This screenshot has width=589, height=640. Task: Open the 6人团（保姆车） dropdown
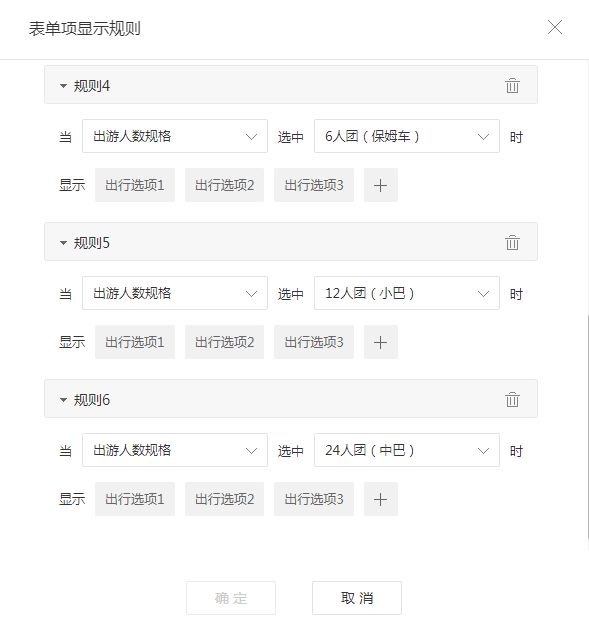click(x=407, y=136)
